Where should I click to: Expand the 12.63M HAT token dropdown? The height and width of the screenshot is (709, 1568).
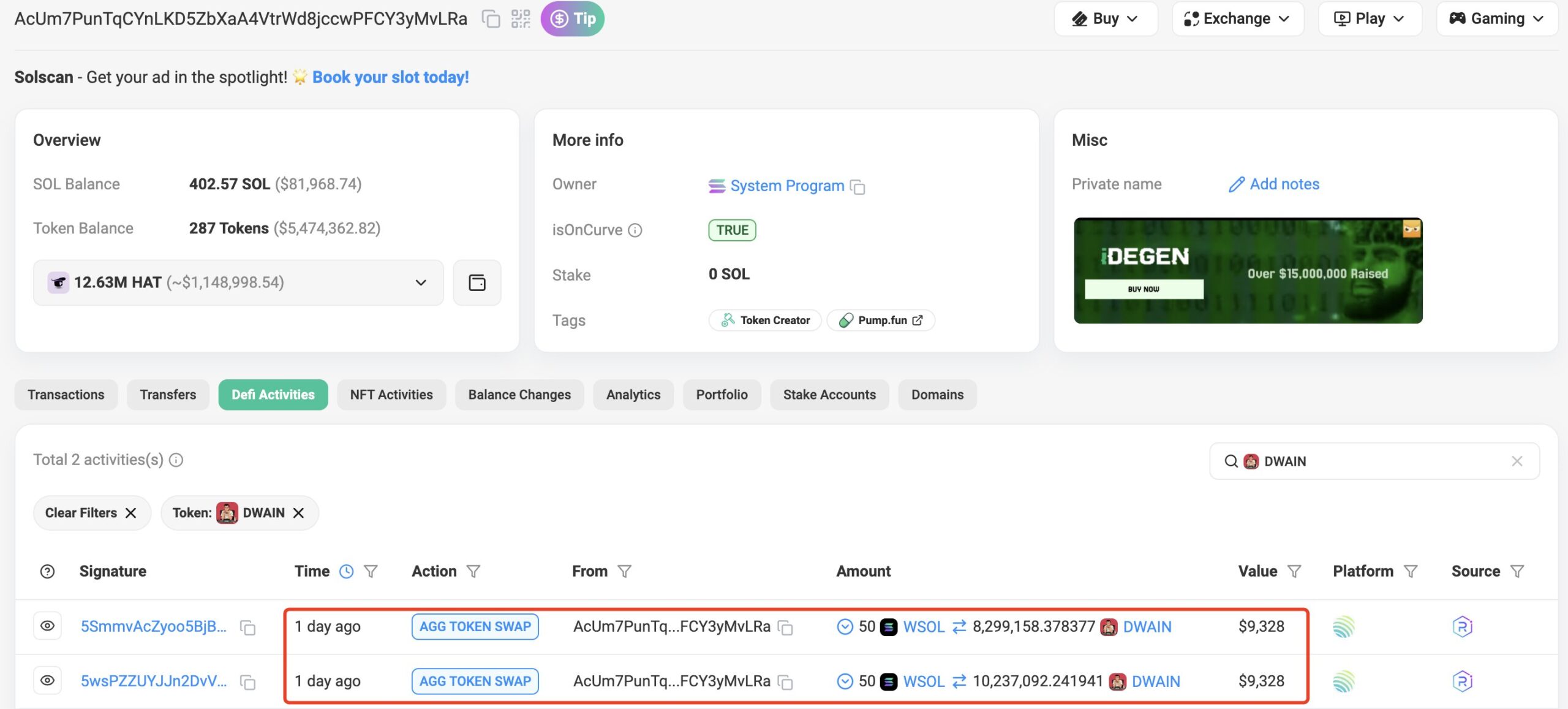pos(421,282)
